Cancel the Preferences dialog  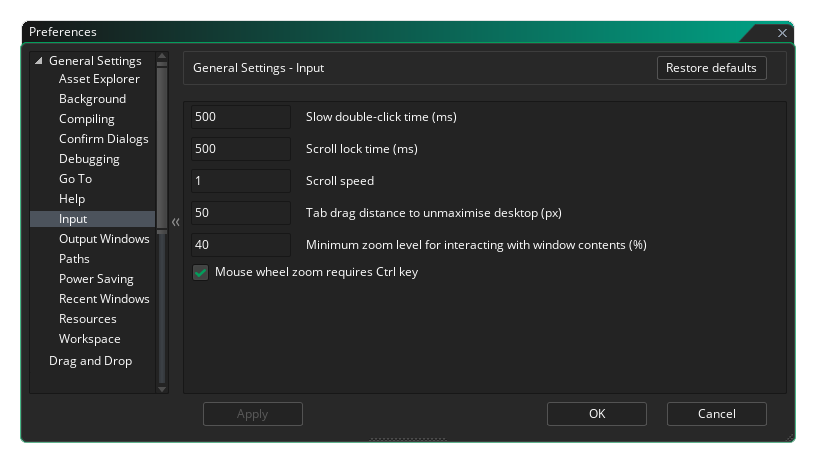coord(716,414)
